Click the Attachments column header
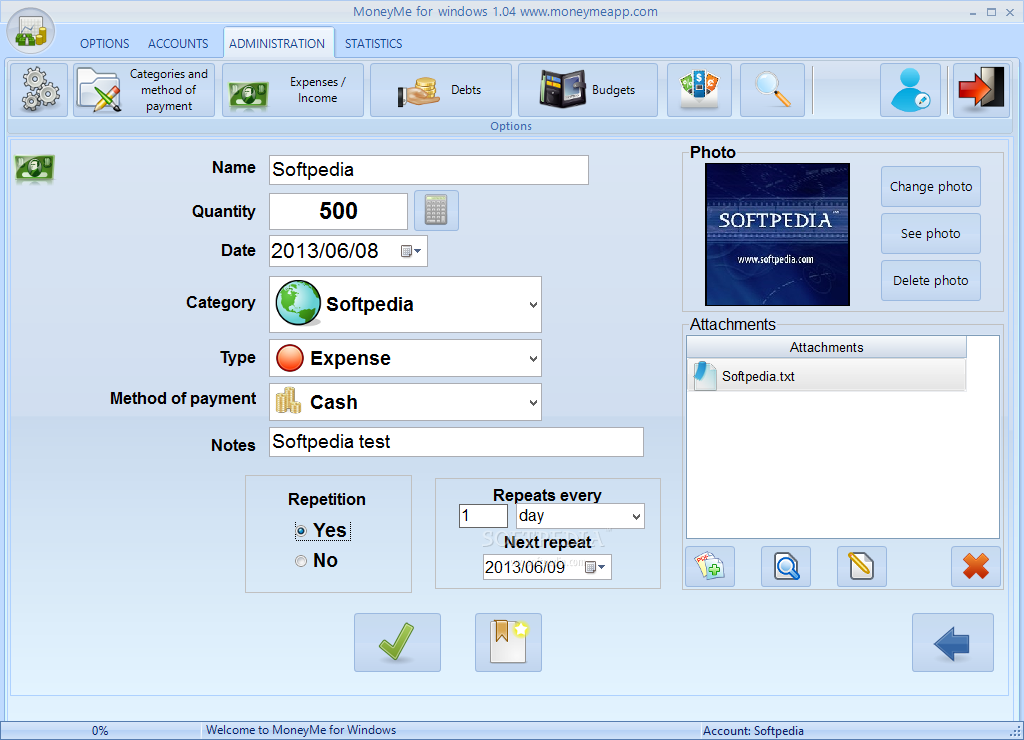 coord(826,347)
